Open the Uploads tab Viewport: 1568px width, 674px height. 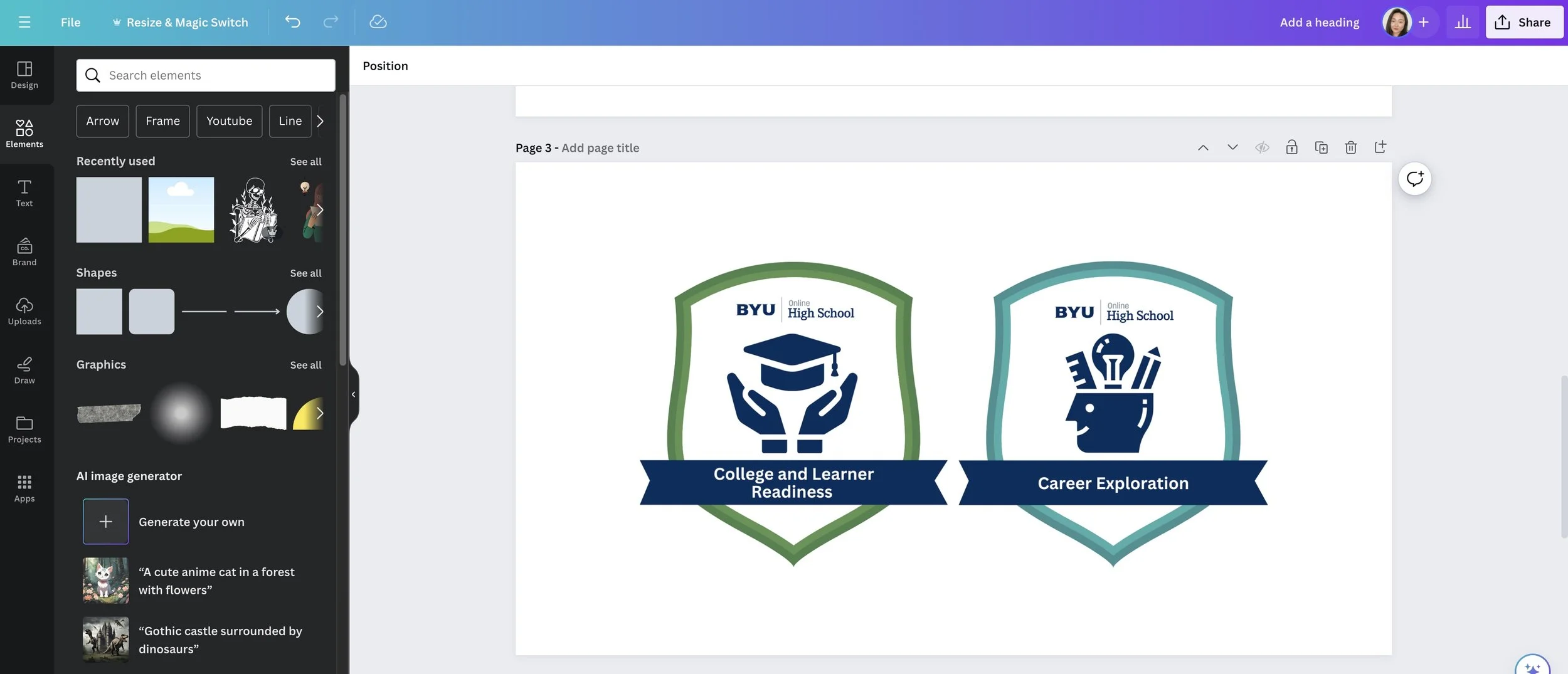click(24, 312)
